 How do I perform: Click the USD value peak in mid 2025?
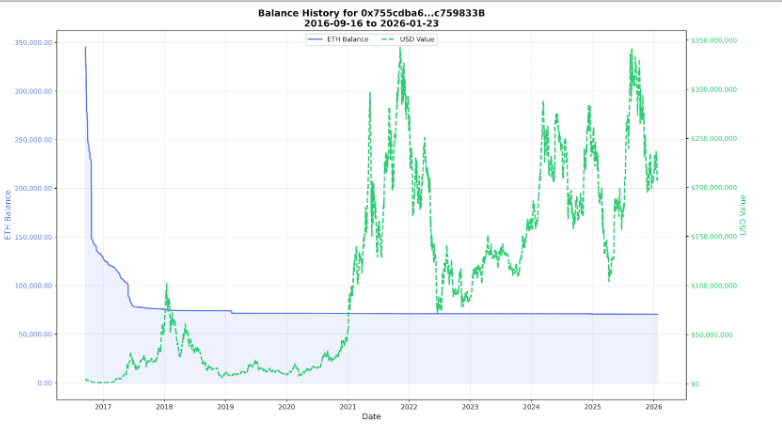pyautogui.click(x=632, y=50)
